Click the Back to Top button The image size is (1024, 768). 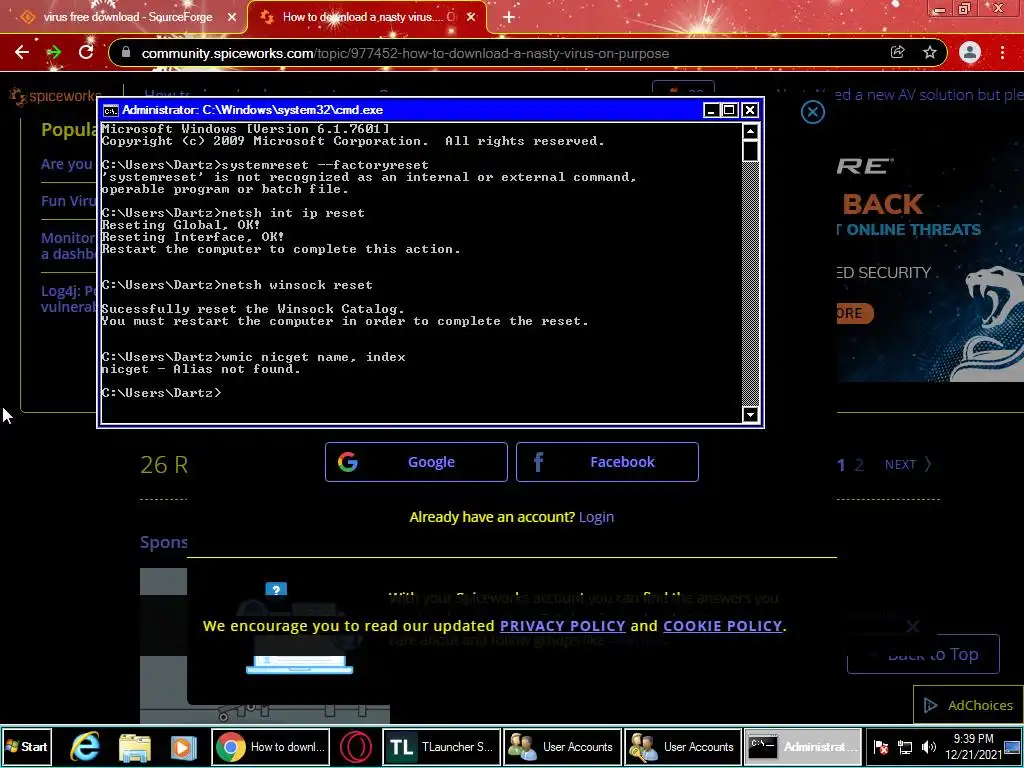(x=923, y=654)
